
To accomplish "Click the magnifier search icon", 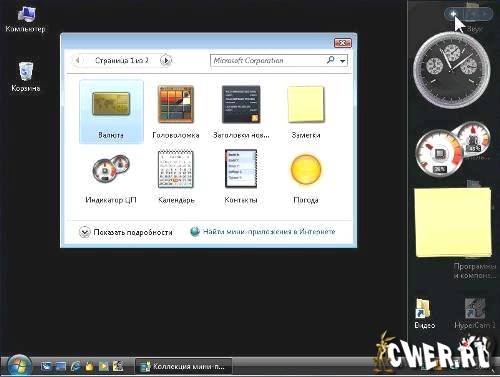I will (x=330, y=60).
